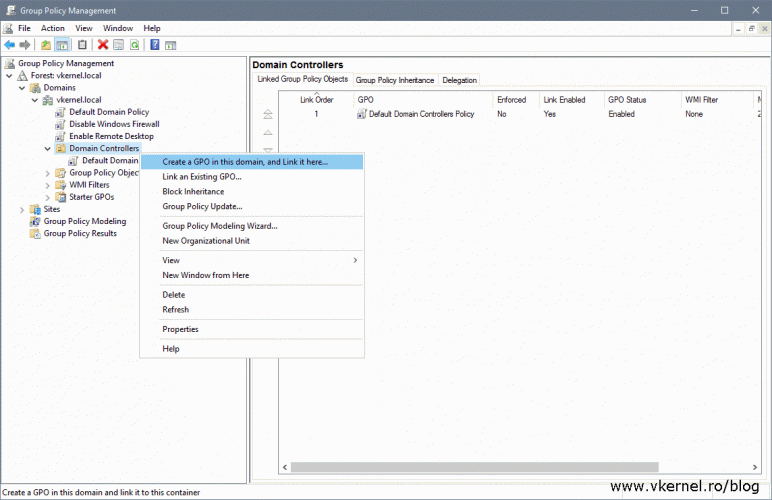Click the Paste clipboard toolbar icon
The height and width of the screenshot is (500, 772).
click(x=82, y=45)
